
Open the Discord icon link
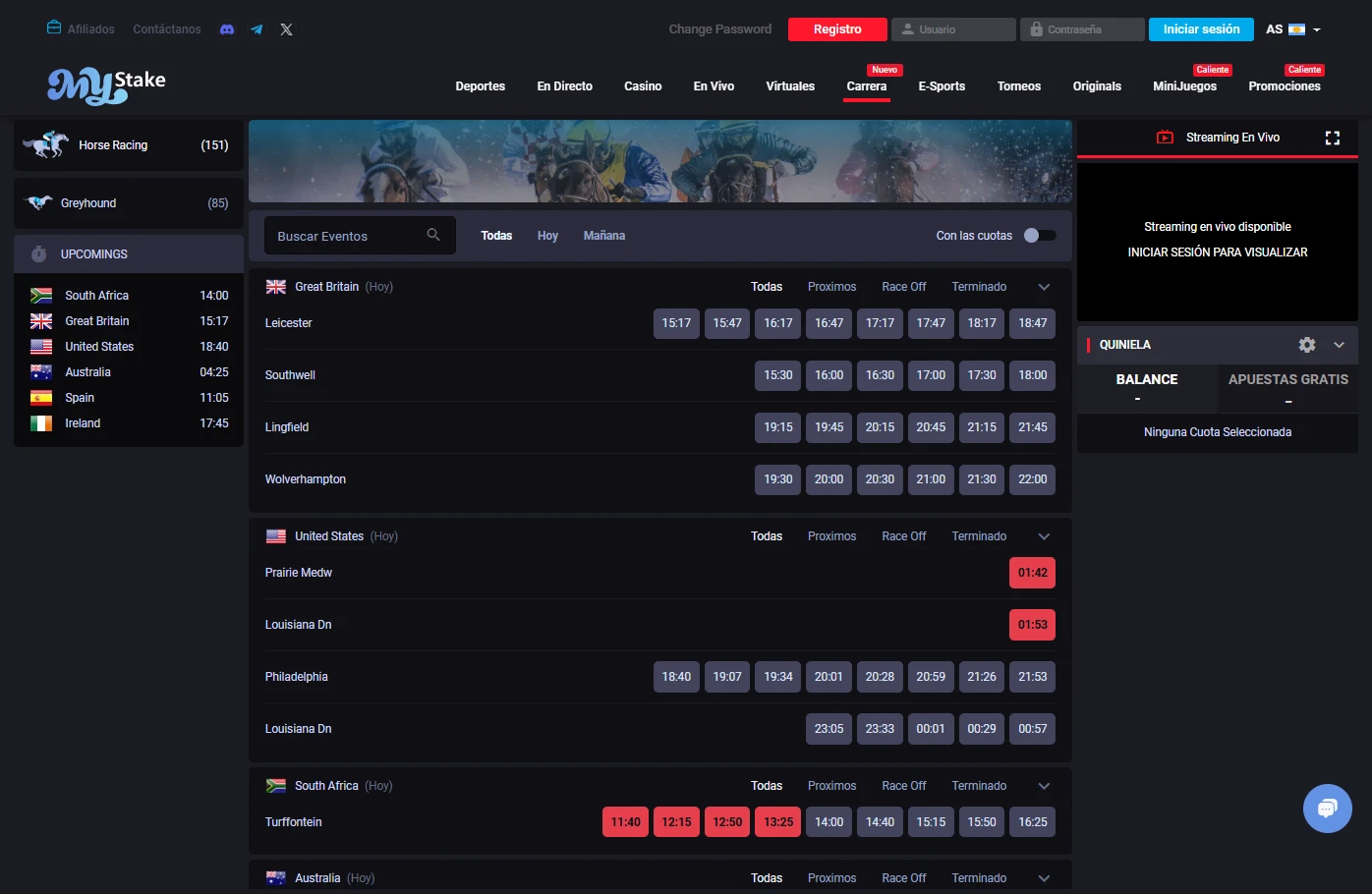point(227,29)
